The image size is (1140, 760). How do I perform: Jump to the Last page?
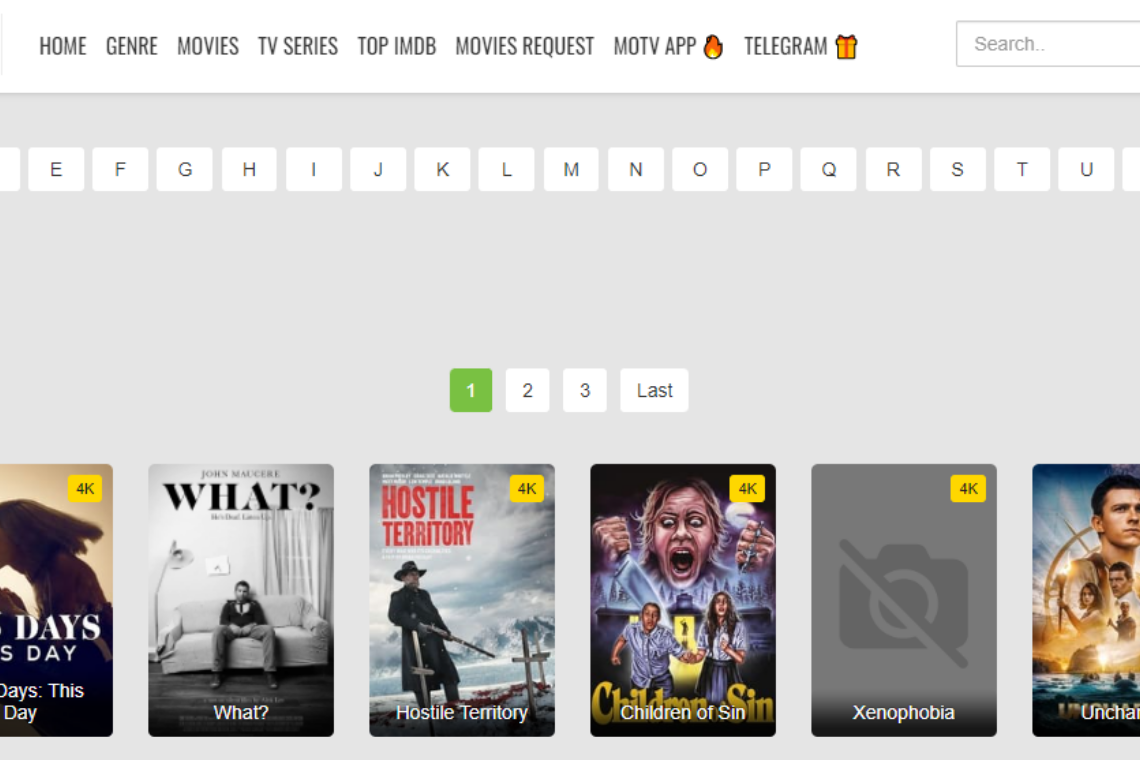click(x=654, y=391)
